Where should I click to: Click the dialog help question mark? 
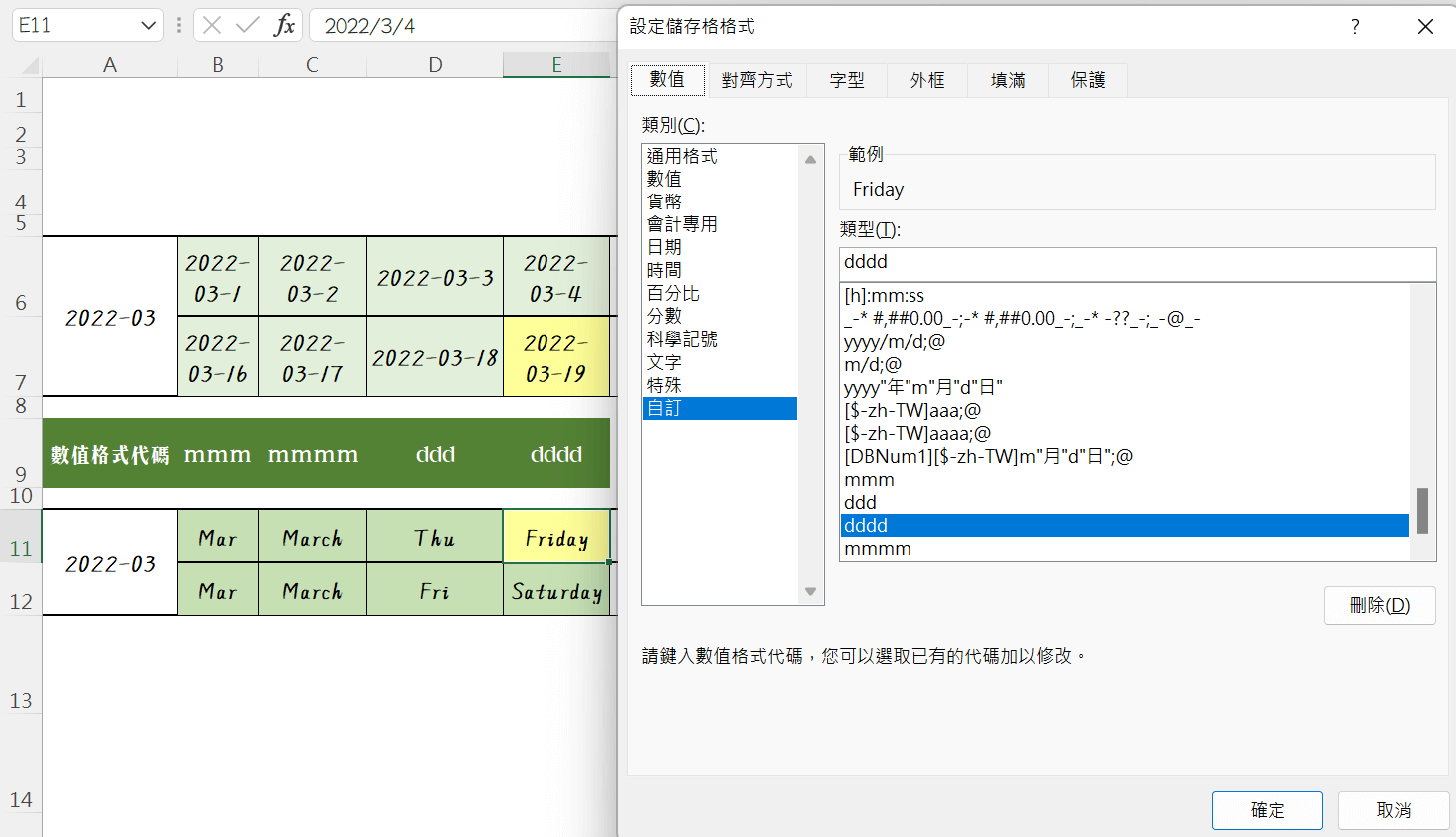pyautogui.click(x=1355, y=27)
